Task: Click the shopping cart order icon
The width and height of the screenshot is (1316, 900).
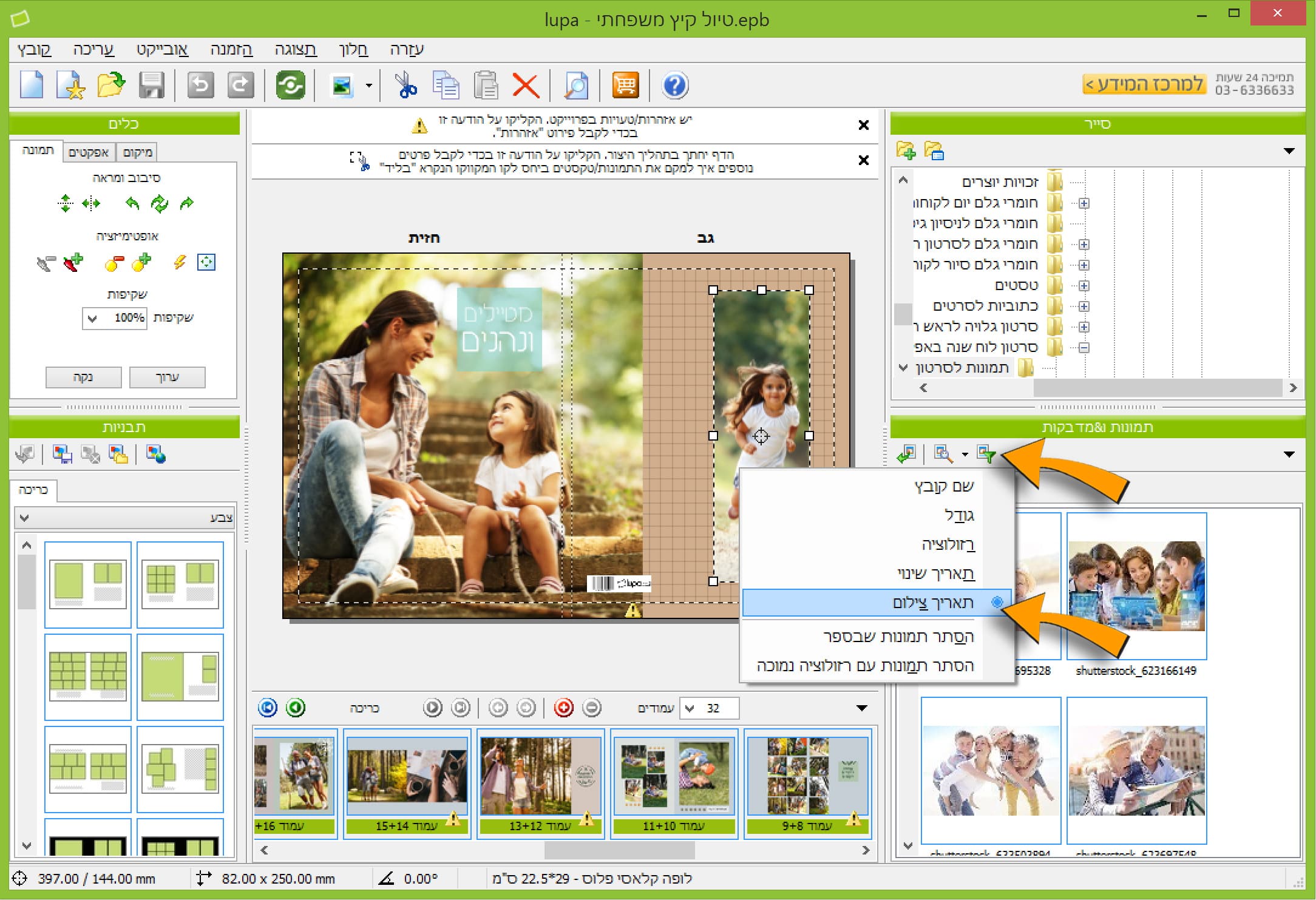Action: [625, 86]
